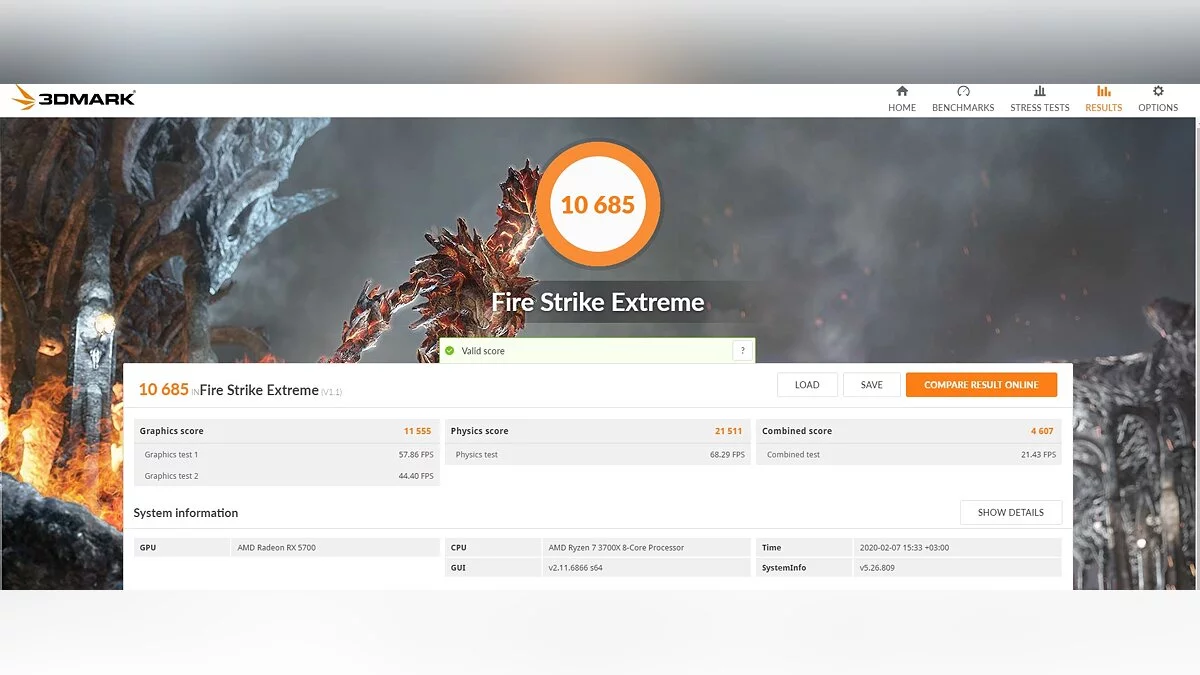Click the AMD Radeon RX 5700 GPU field

click(335, 548)
